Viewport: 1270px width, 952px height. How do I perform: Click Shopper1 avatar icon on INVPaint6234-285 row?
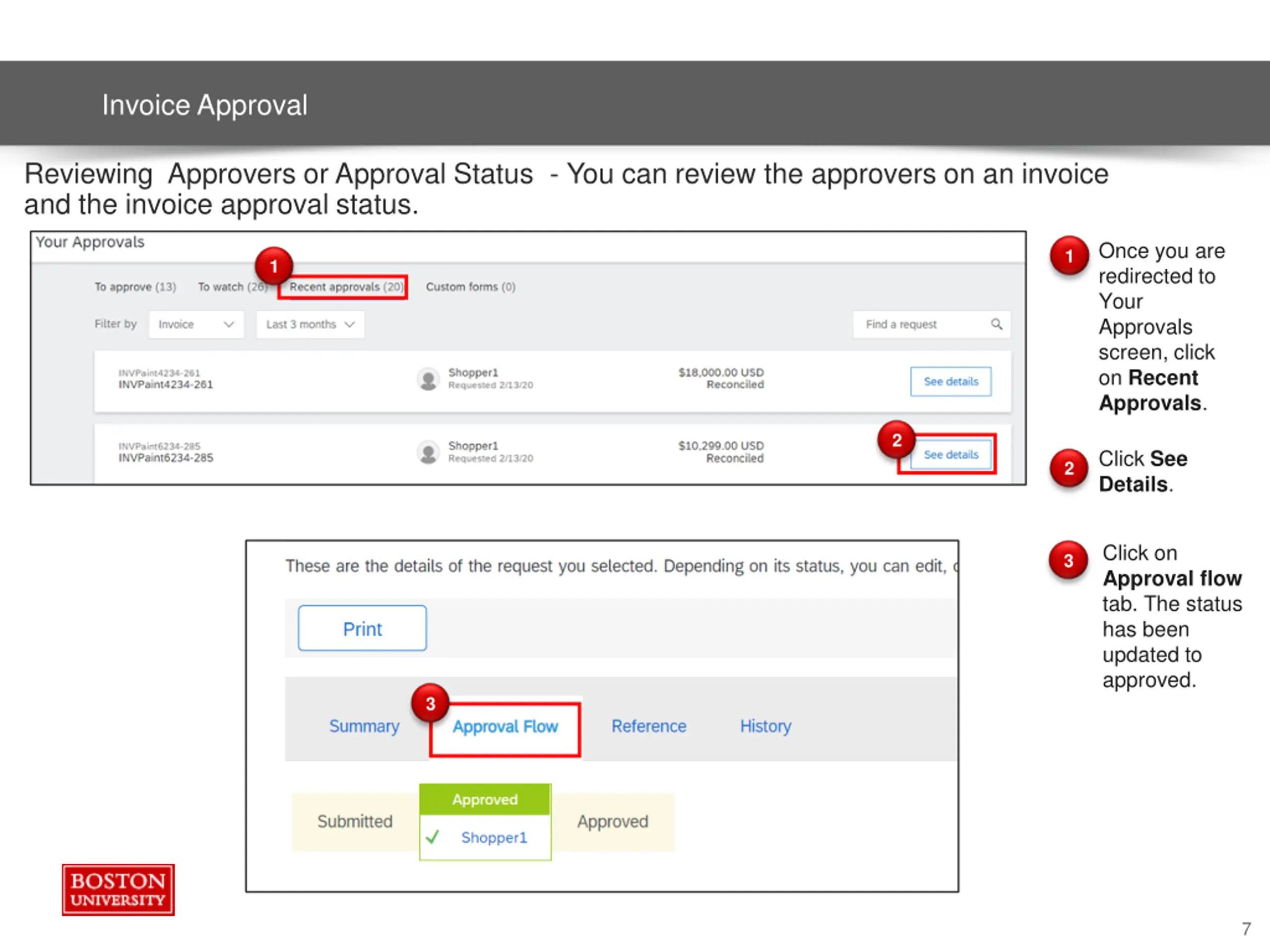point(428,452)
